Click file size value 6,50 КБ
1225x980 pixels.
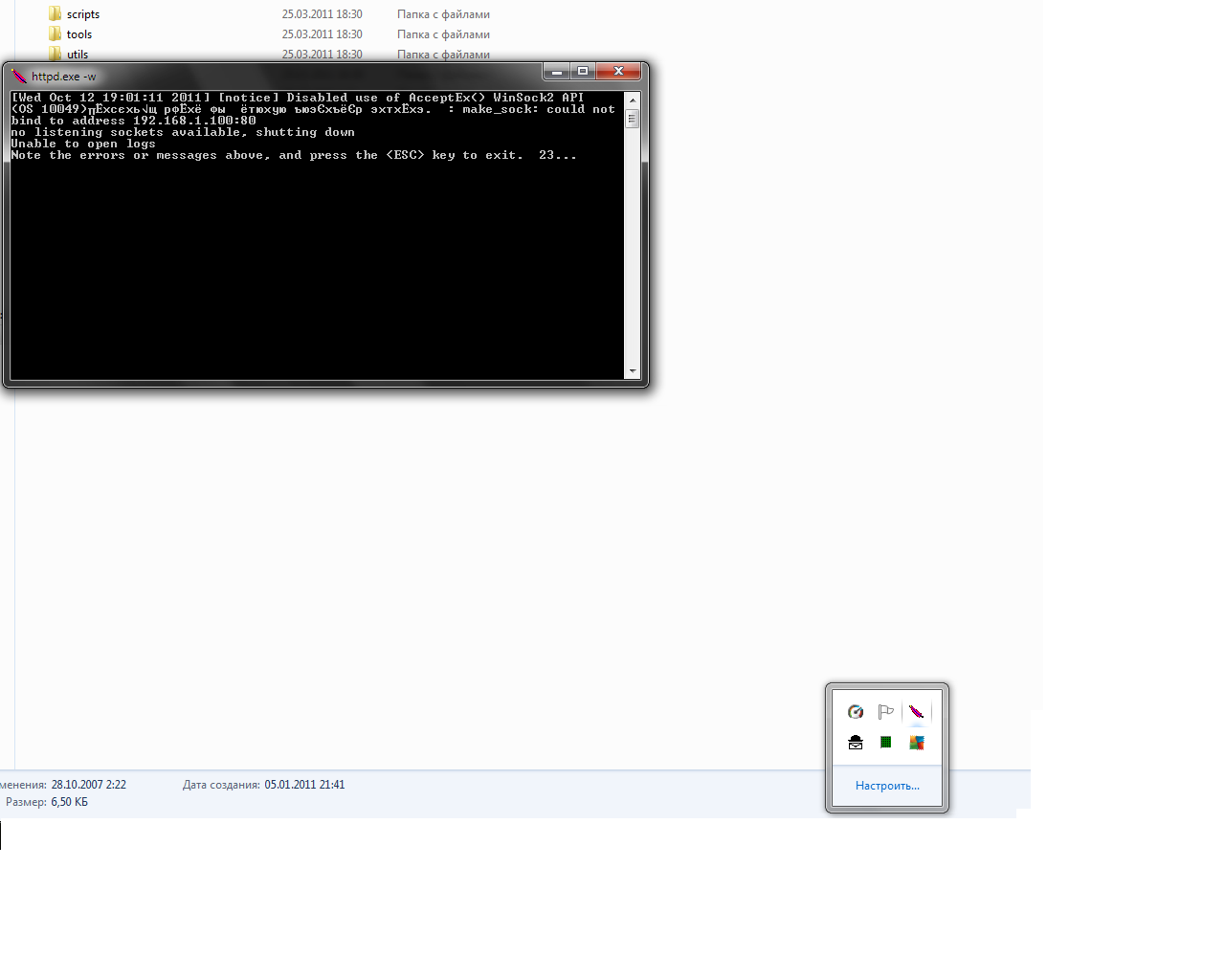[69, 802]
